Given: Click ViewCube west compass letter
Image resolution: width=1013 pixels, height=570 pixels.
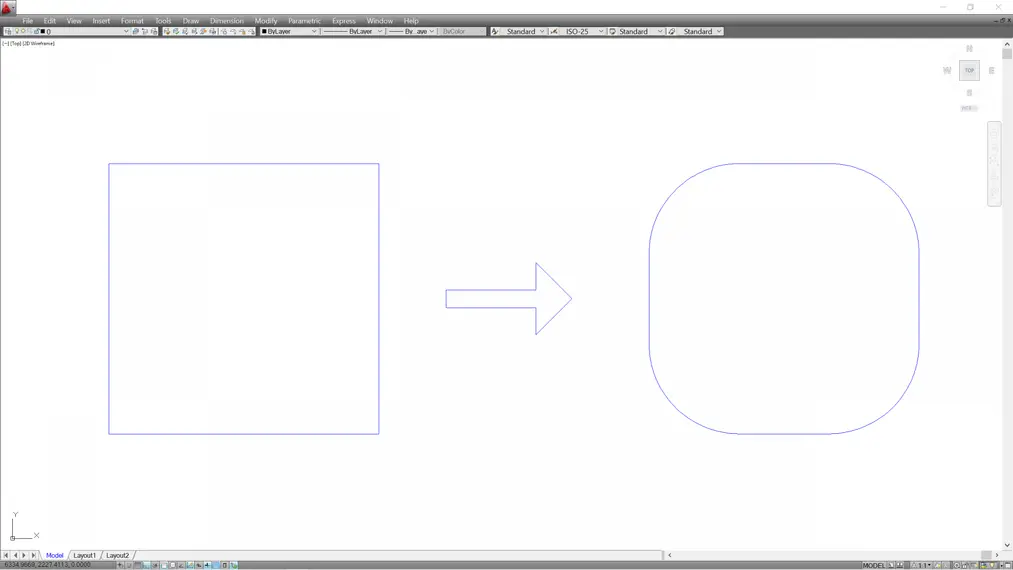Looking at the screenshot, I should tap(947, 70).
